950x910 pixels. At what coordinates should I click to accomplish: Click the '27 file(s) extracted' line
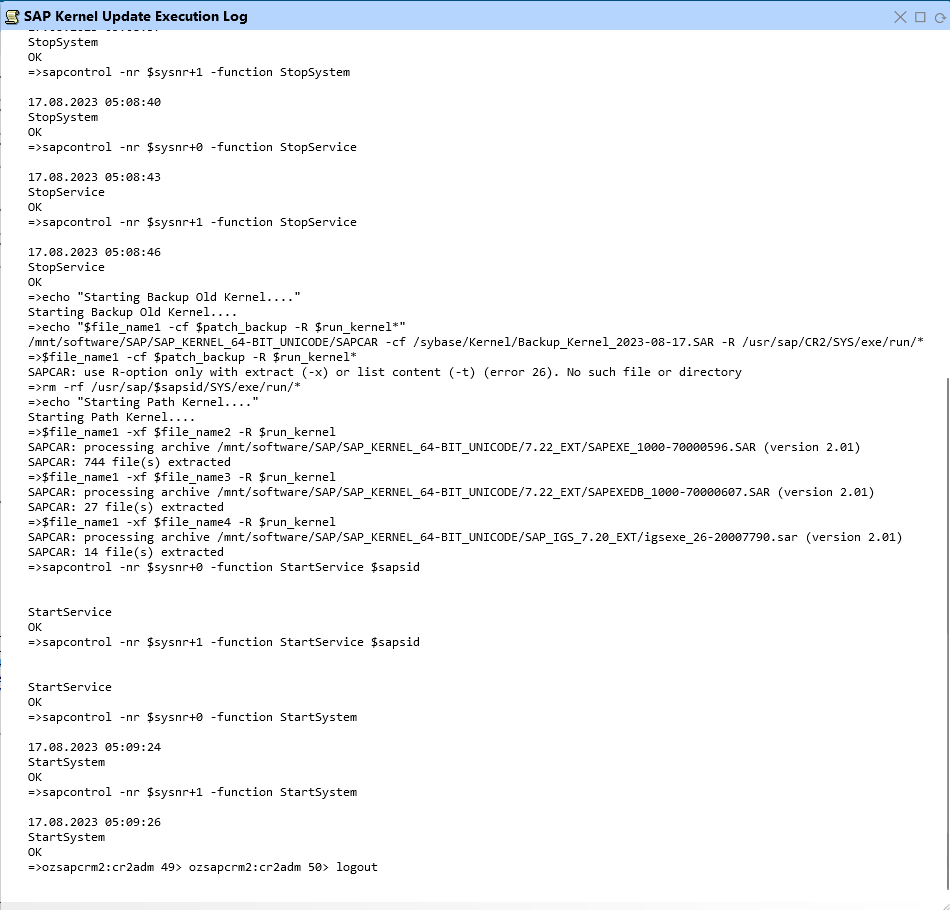click(x=125, y=507)
